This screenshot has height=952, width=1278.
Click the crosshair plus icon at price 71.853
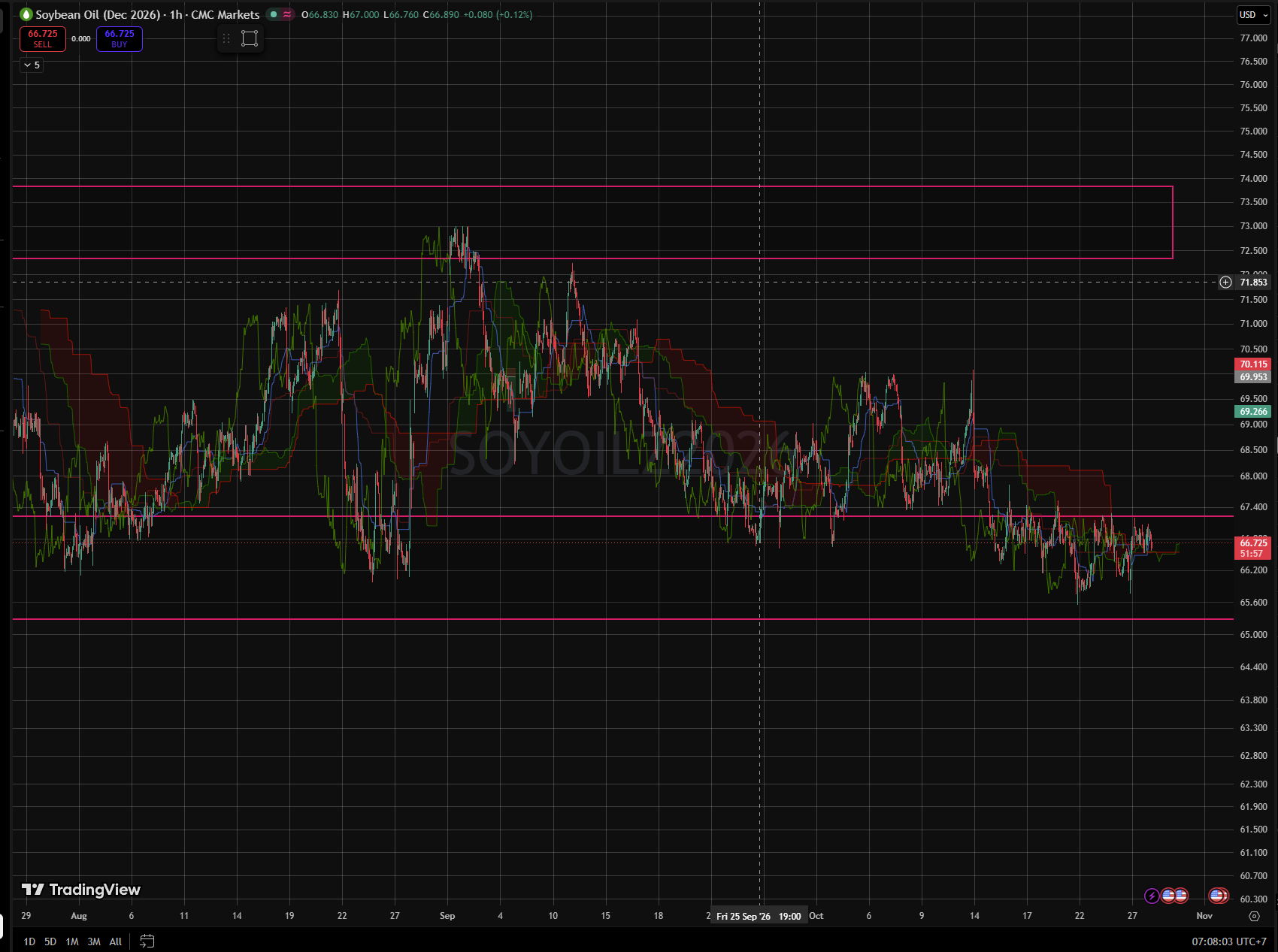(1225, 282)
